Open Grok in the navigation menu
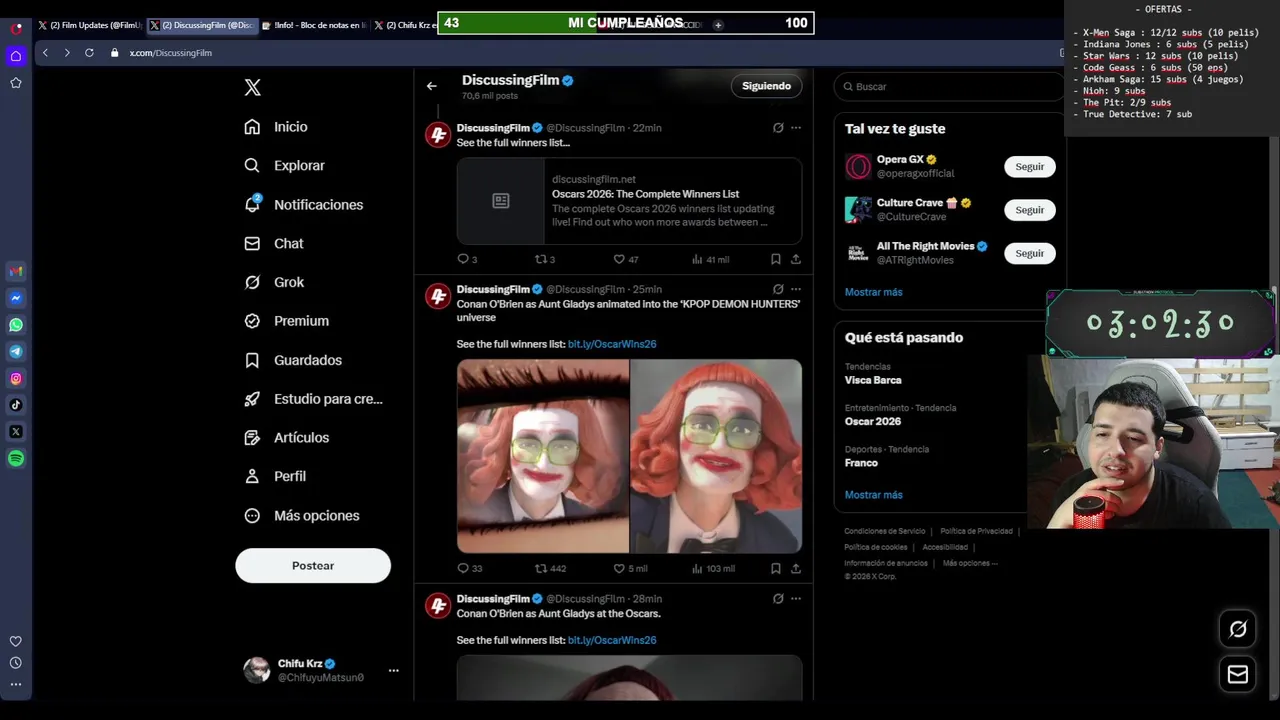The height and width of the screenshot is (720, 1280). [x=275, y=282]
